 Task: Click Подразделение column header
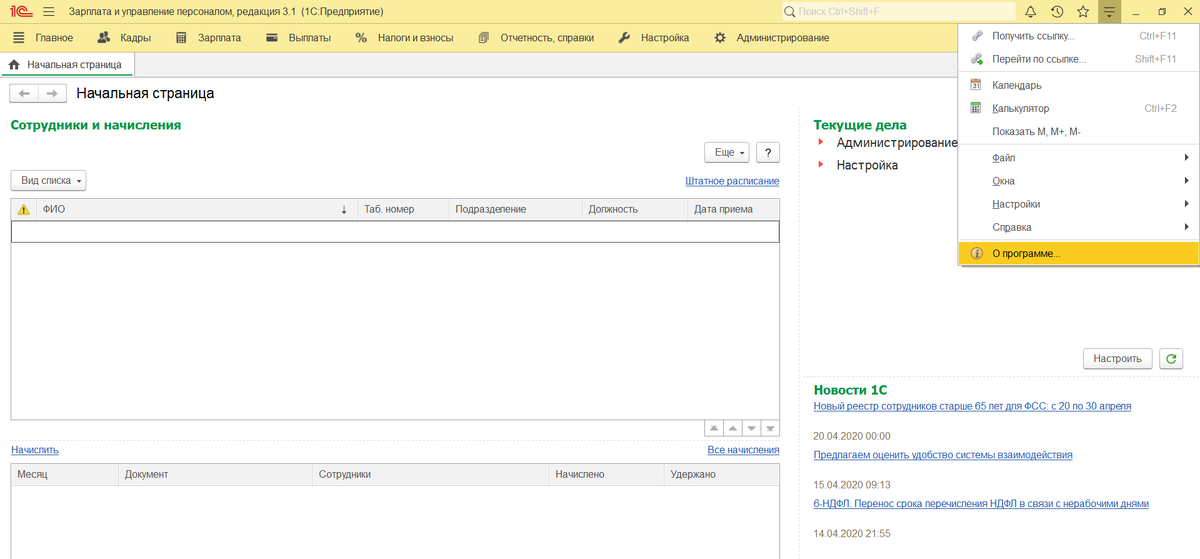pos(515,209)
